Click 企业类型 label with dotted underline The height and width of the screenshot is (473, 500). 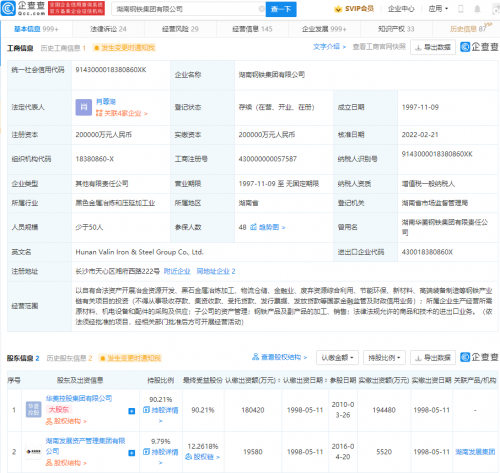click(x=25, y=184)
